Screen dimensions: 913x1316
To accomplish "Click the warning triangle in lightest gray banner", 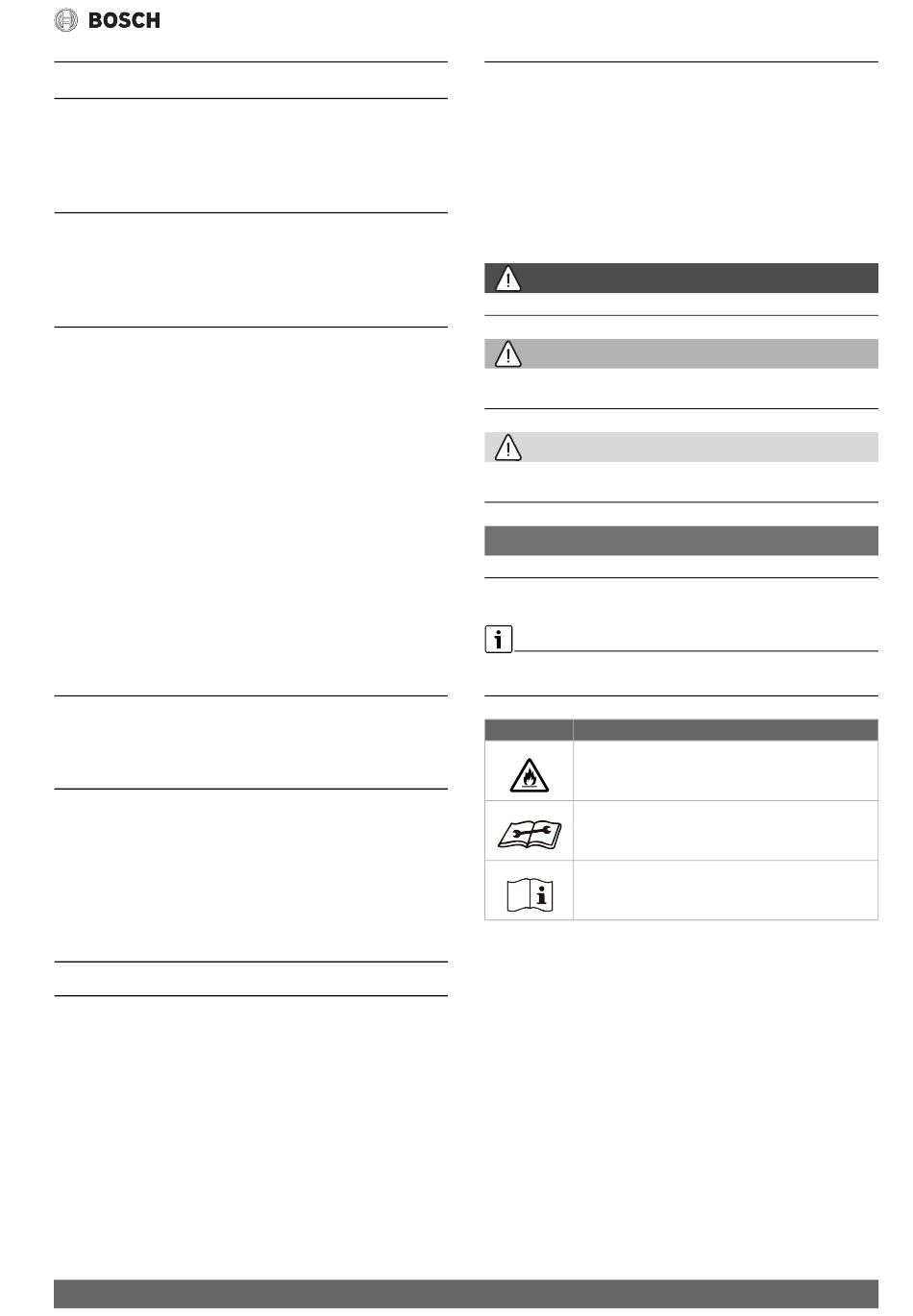I will [x=507, y=447].
